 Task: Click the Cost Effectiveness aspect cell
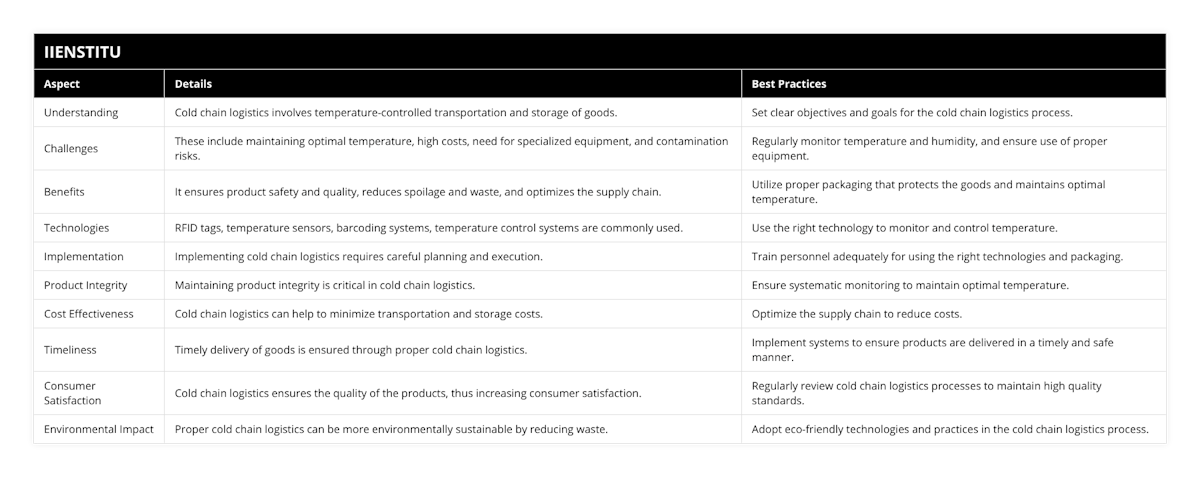click(88, 314)
